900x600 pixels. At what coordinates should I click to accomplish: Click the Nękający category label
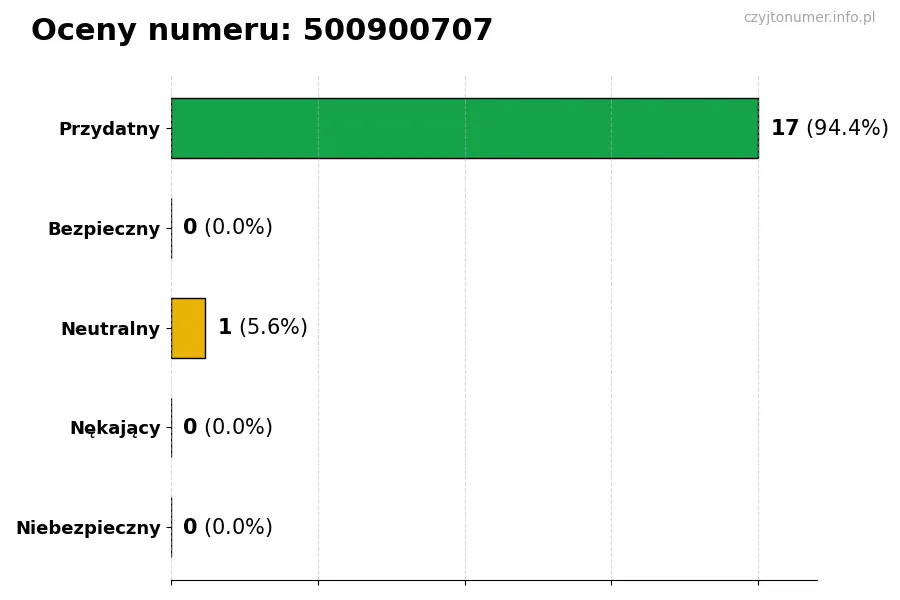(x=115, y=428)
